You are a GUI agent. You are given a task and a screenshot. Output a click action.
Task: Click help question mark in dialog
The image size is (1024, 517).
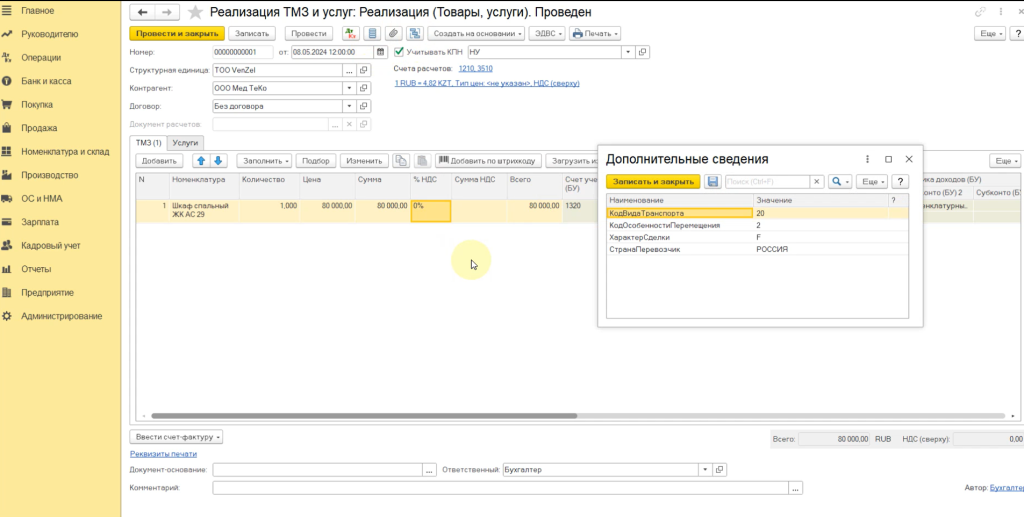click(900, 182)
